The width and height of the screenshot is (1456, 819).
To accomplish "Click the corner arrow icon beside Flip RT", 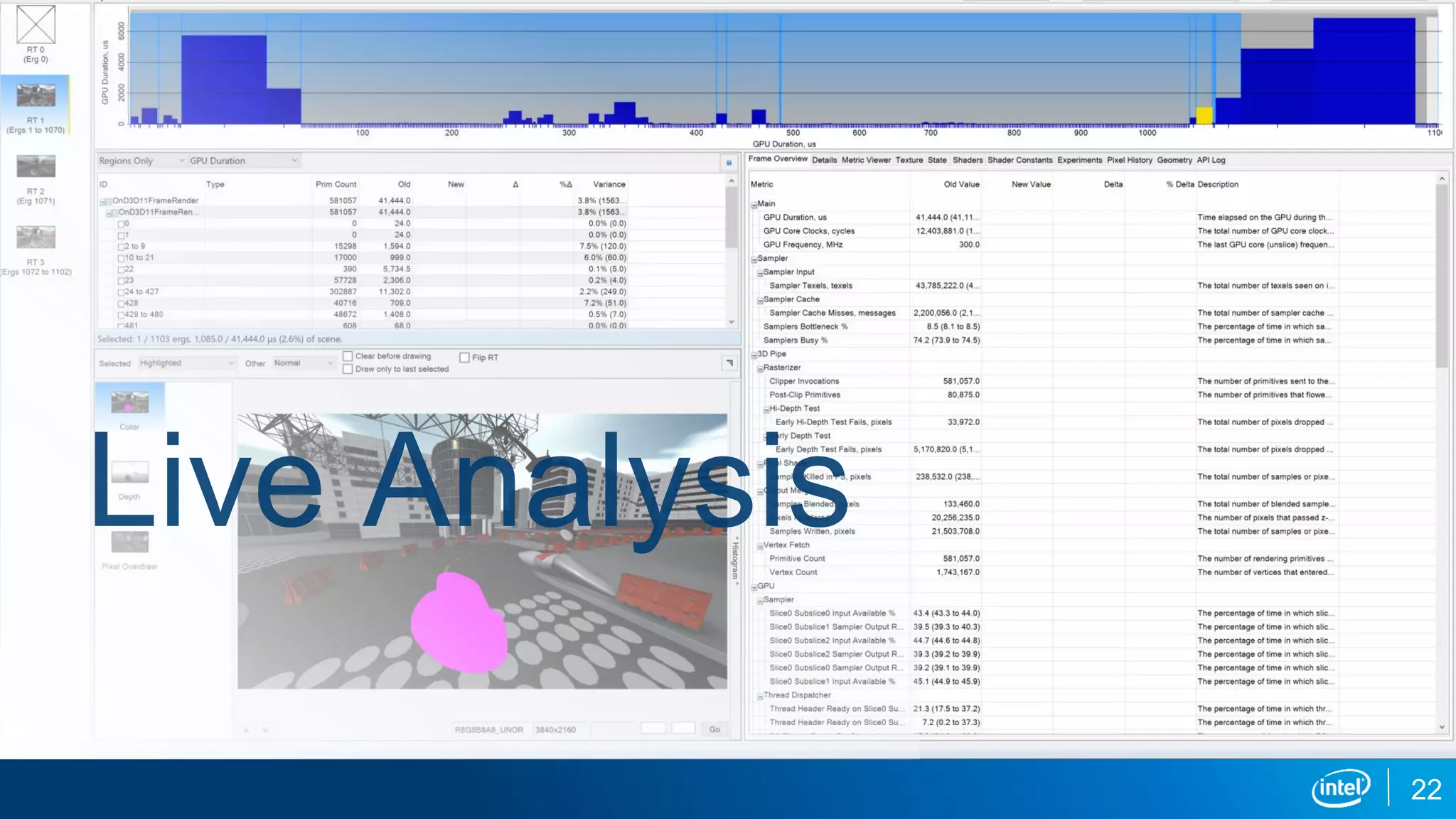I will pyautogui.click(x=729, y=363).
